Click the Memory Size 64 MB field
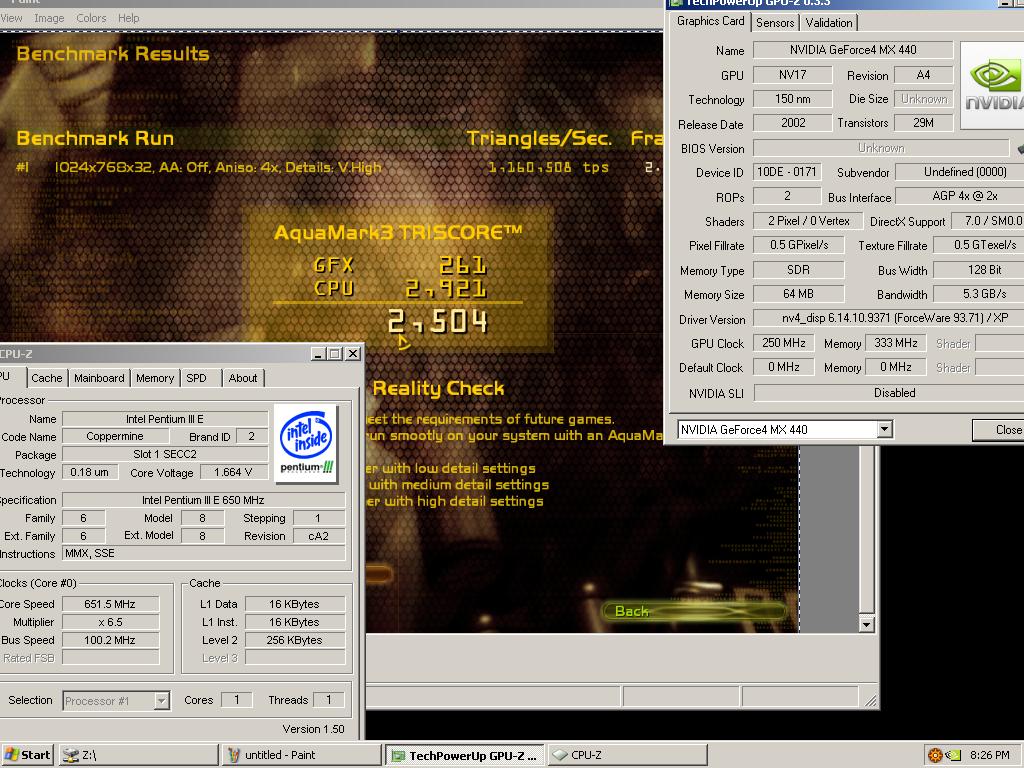Viewport: 1024px width, 768px height. (798, 294)
